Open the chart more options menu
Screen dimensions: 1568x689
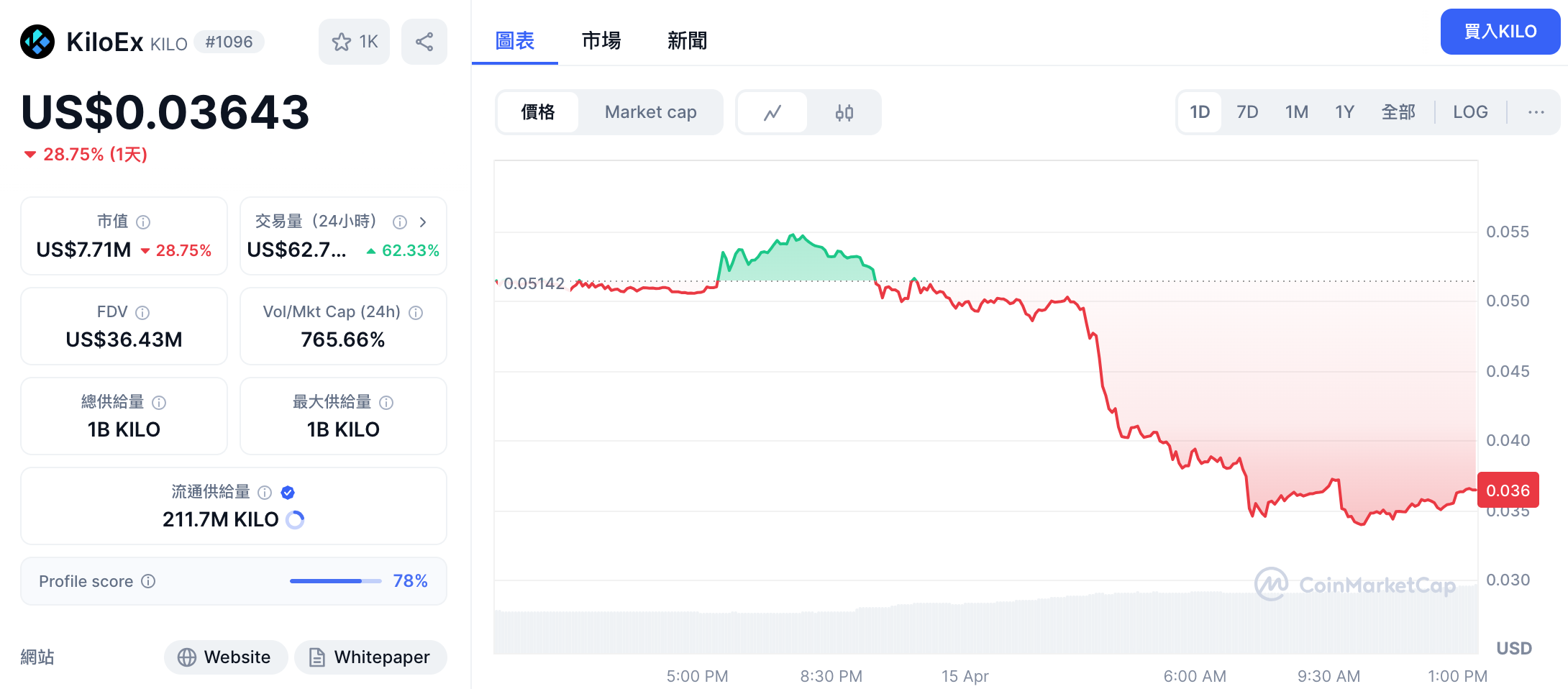pos(1536,112)
